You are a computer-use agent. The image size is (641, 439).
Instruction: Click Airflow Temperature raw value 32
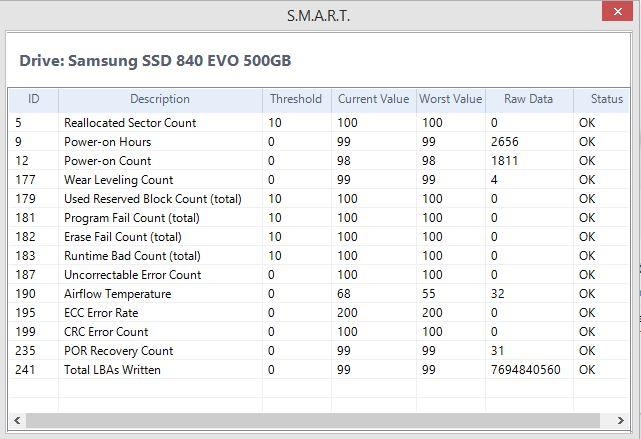point(498,294)
